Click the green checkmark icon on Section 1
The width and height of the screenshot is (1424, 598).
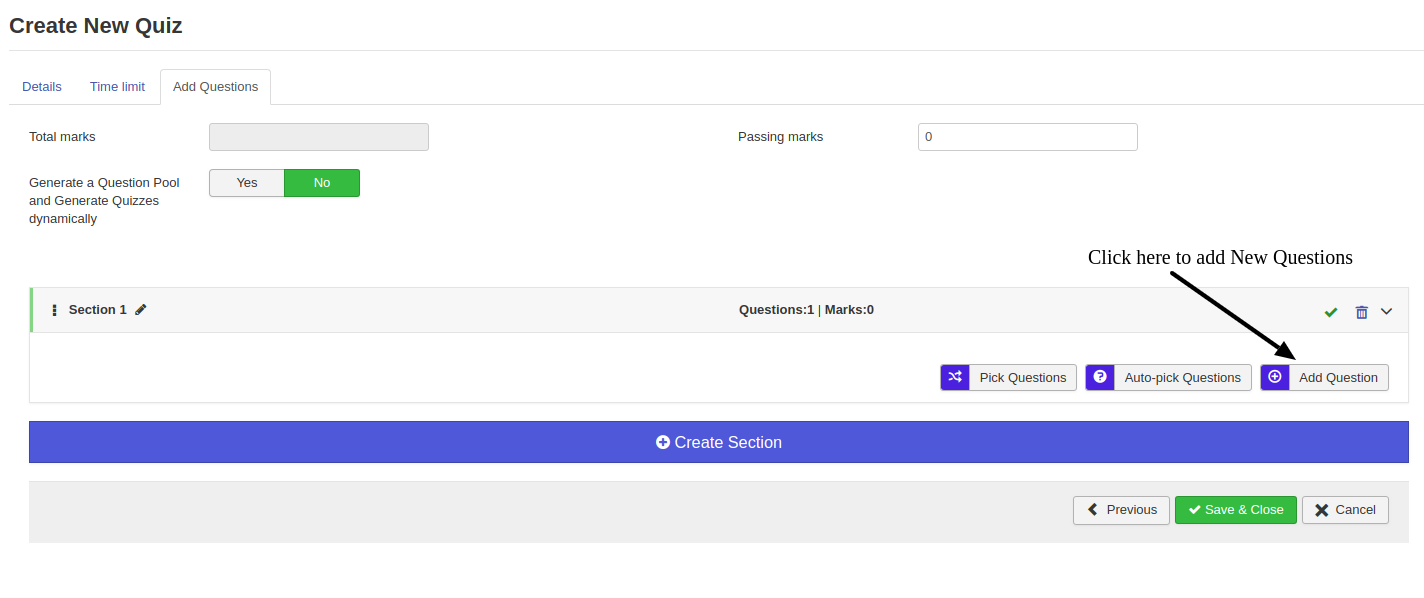click(1330, 312)
